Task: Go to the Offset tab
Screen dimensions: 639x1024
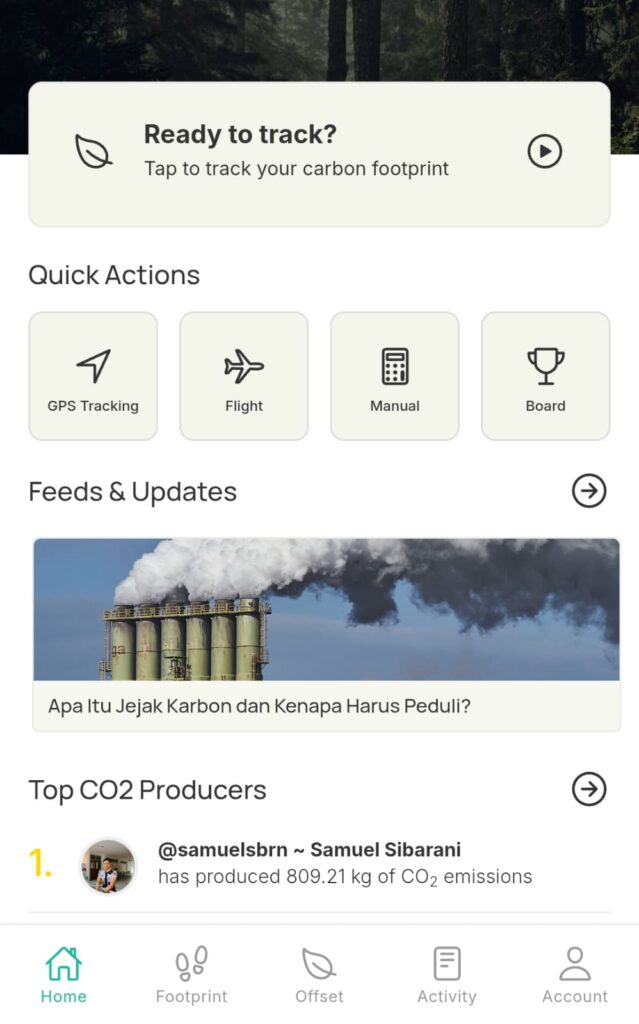Action: tap(319, 975)
